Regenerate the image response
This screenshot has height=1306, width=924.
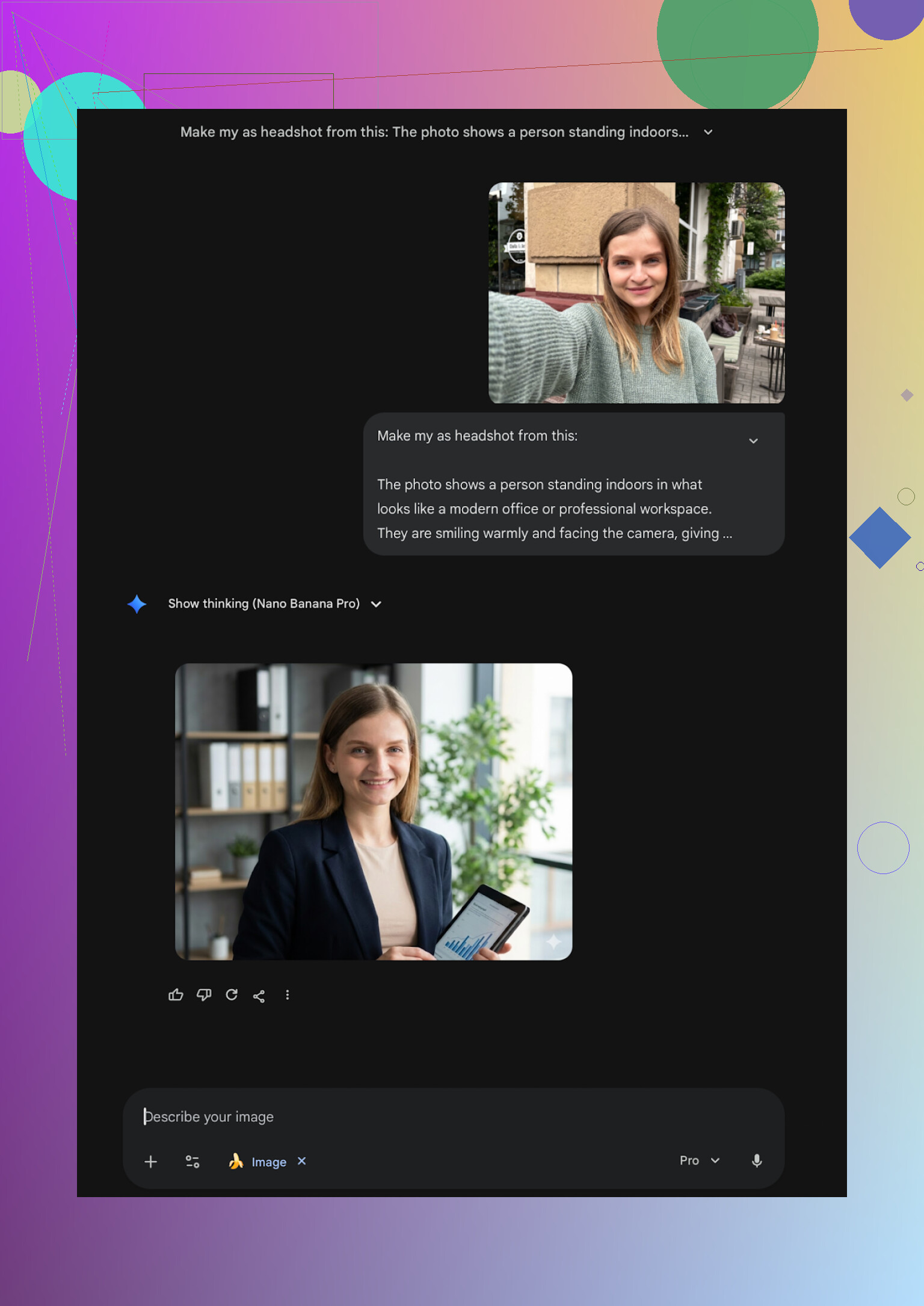pos(232,995)
